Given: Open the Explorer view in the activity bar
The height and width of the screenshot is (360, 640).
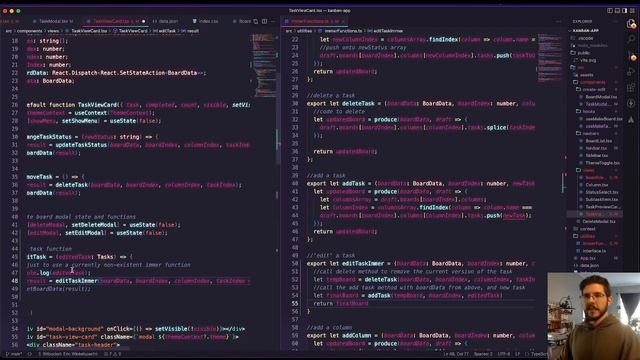Looking at the screenshot, I should tap(631, 24).
